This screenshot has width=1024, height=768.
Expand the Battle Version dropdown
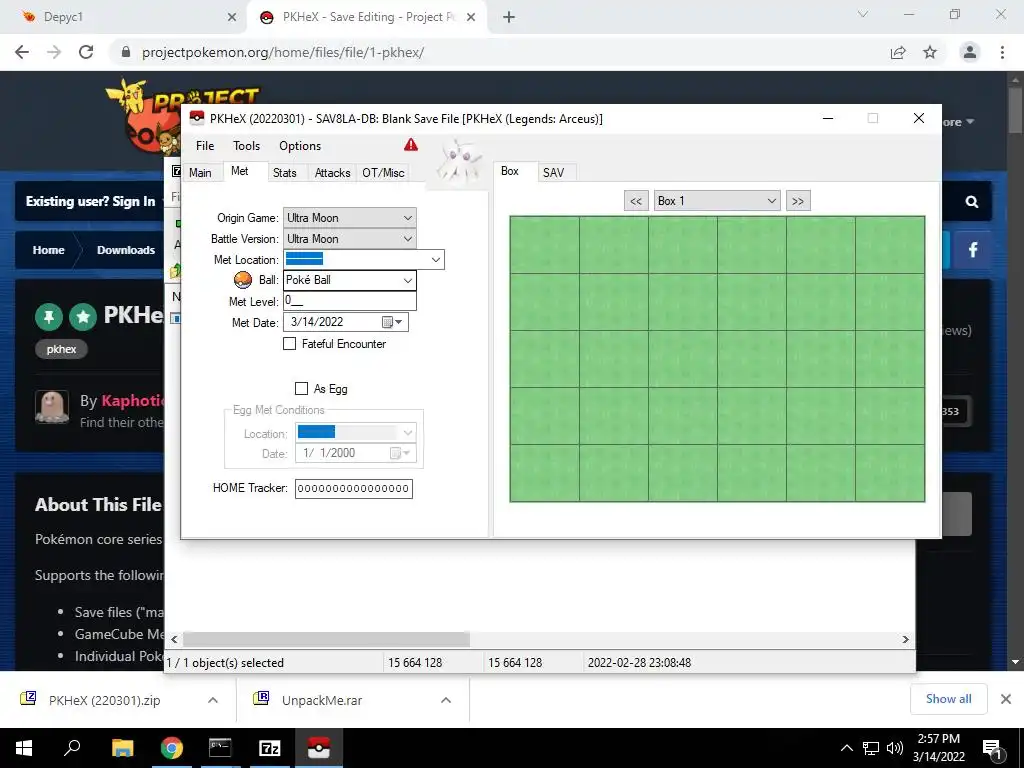408,238
